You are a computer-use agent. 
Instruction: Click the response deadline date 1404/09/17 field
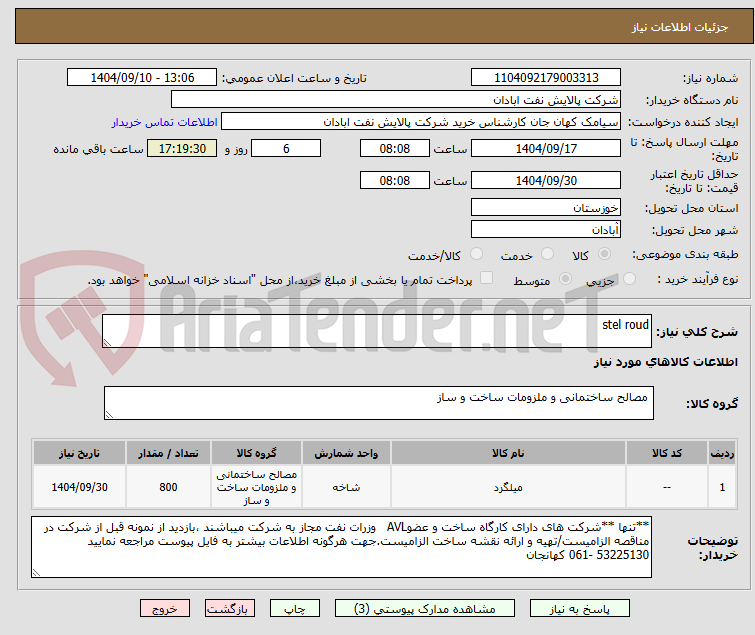pos(546,148)
